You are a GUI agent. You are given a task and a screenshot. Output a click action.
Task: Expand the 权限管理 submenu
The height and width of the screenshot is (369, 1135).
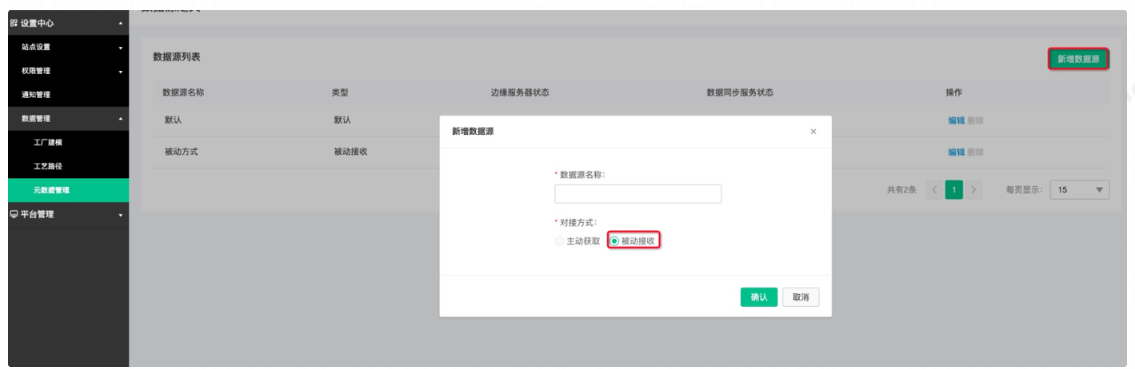pos(121,72)
